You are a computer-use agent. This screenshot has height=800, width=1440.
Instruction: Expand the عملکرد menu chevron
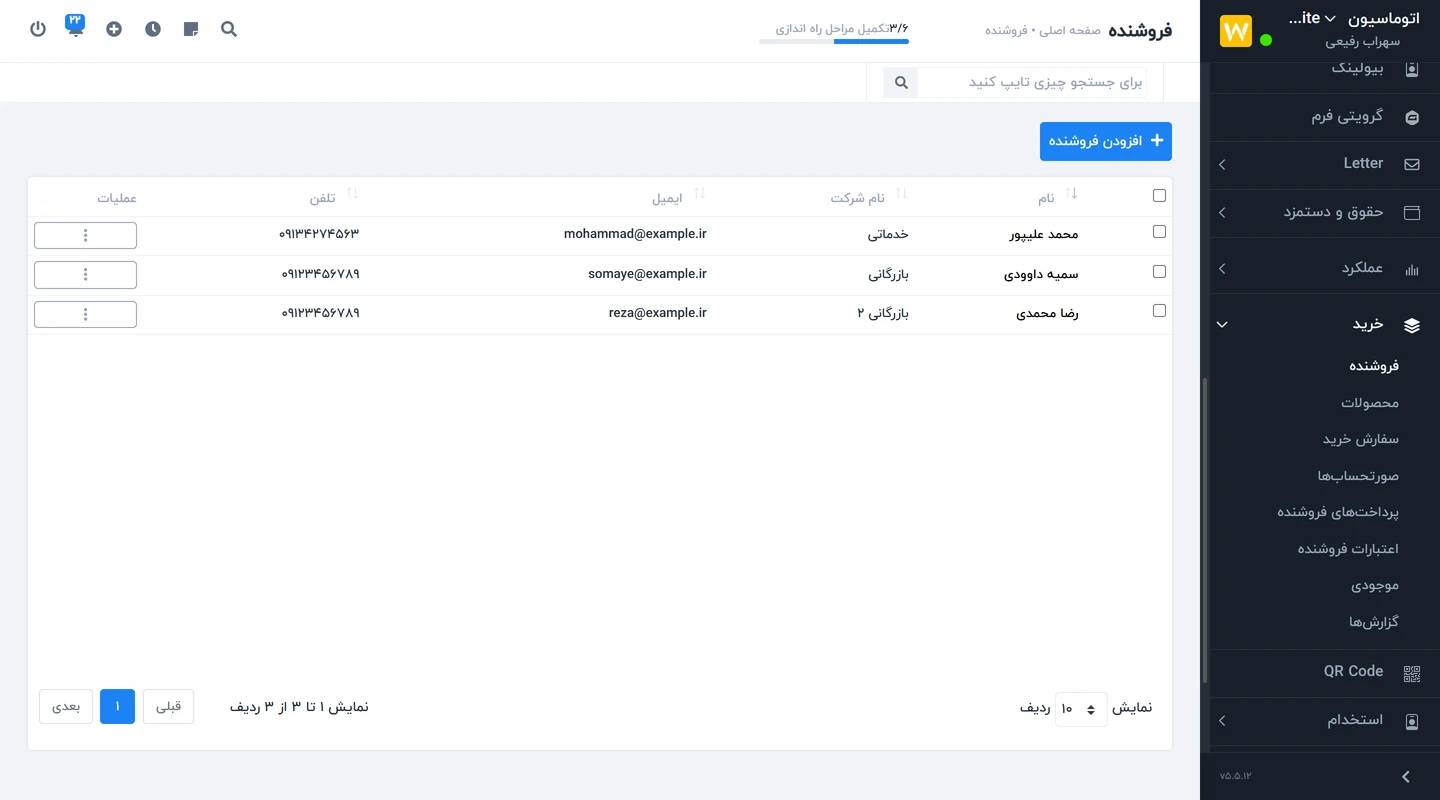click(1222, 269)
